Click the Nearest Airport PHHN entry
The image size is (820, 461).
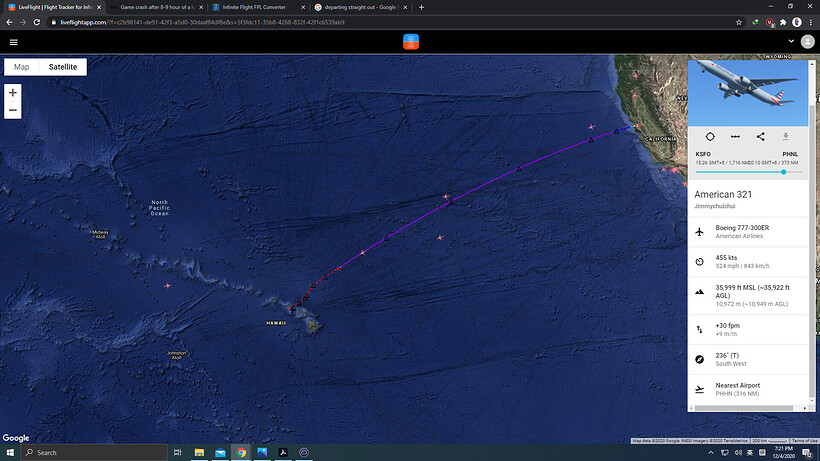748,389
